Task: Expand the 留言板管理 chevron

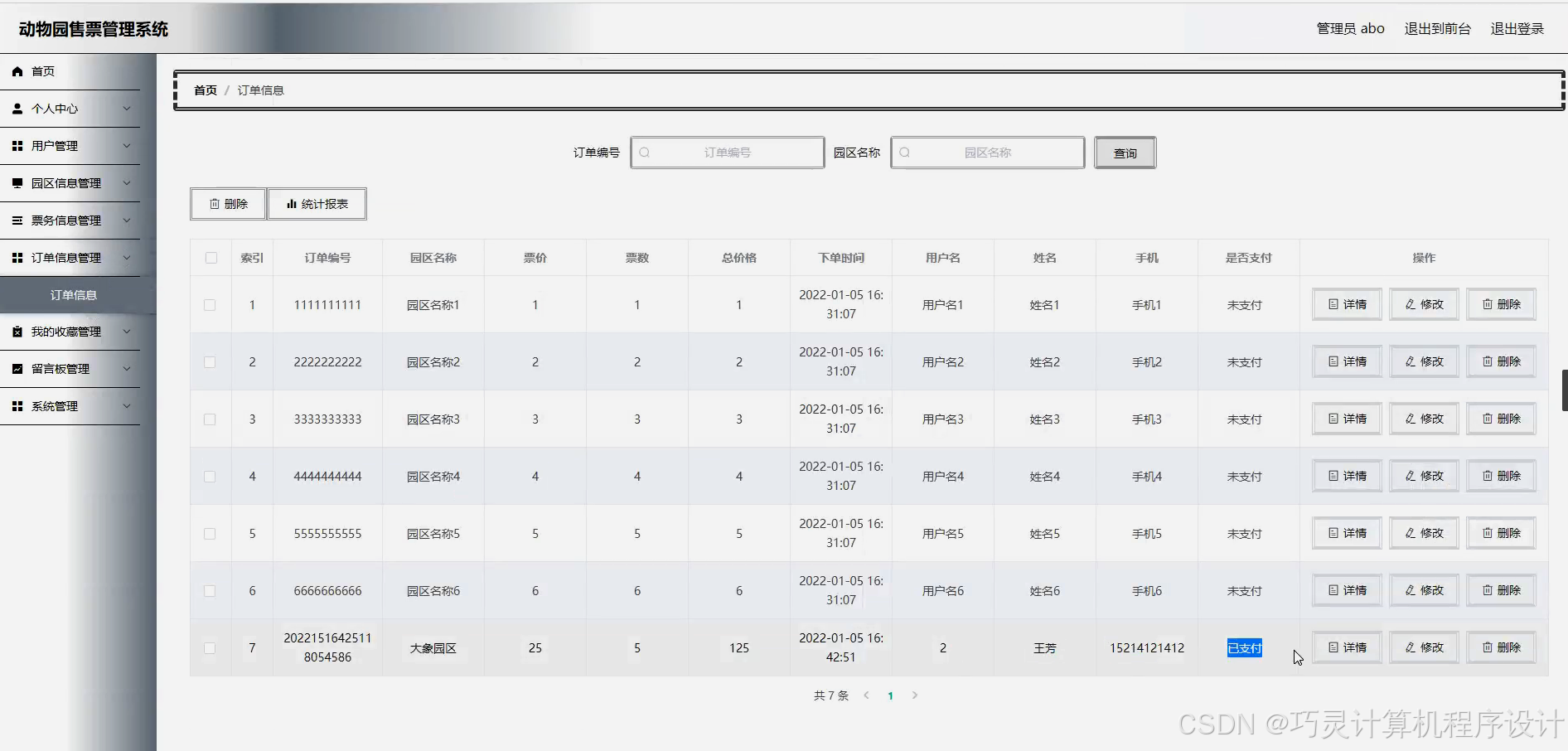Action: [x=127, y=369]
